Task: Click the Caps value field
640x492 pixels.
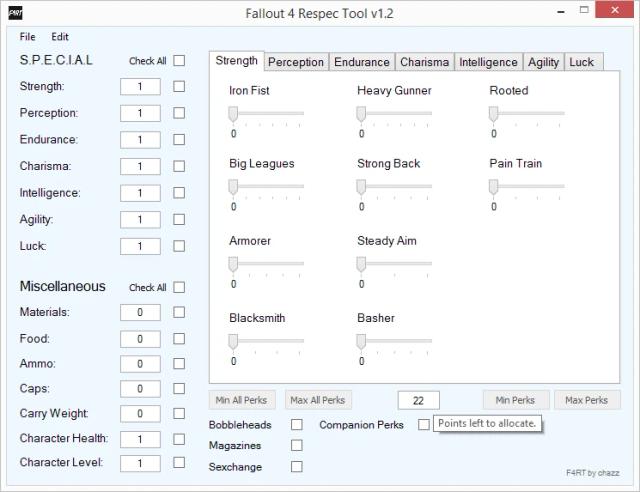Action: coord(140,389)
